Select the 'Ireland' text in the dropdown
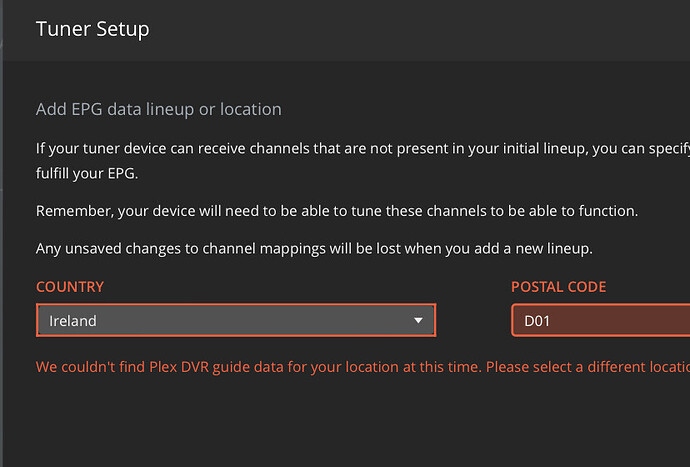 point(73,321)
